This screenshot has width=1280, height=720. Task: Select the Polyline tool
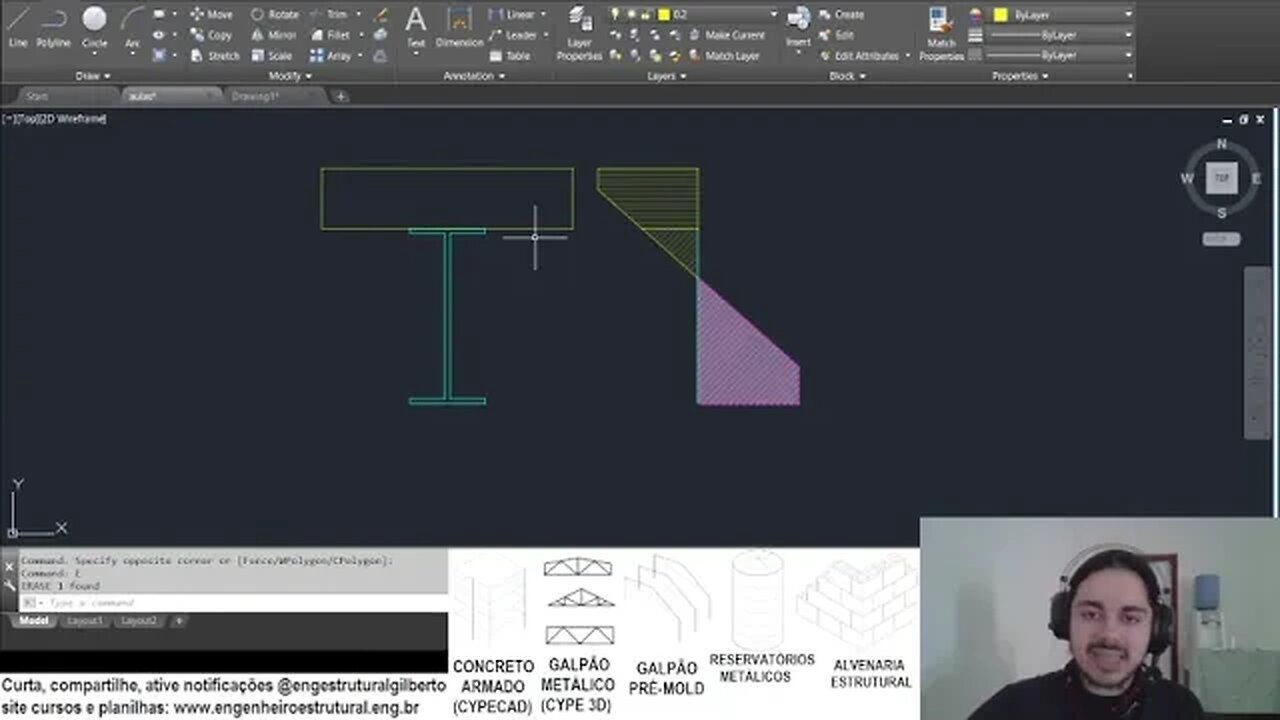coord(53,27)
